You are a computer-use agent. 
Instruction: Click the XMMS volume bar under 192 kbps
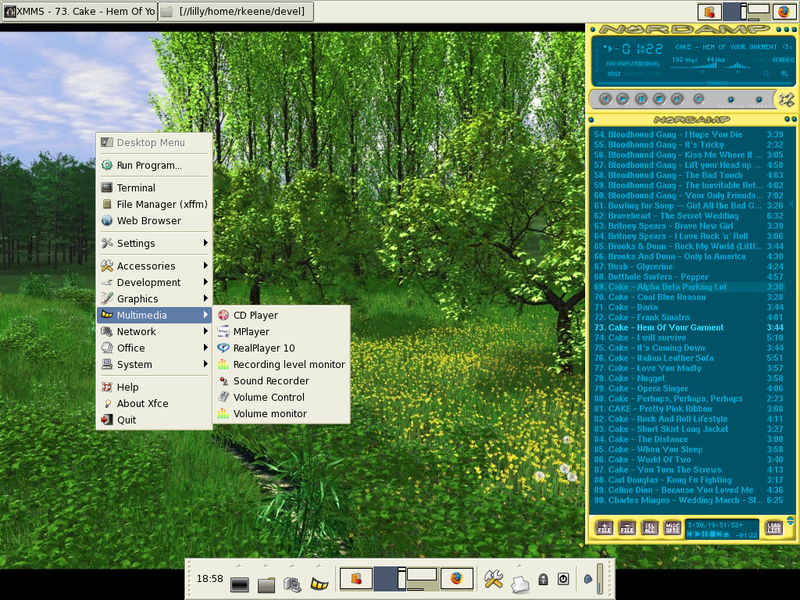[693, 67]
